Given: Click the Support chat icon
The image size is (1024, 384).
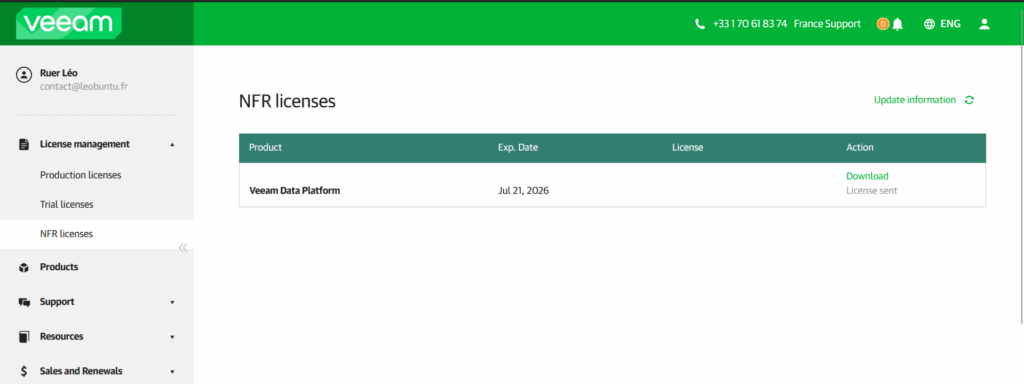Looking at the screenshot, I should [x=24, y=302].
